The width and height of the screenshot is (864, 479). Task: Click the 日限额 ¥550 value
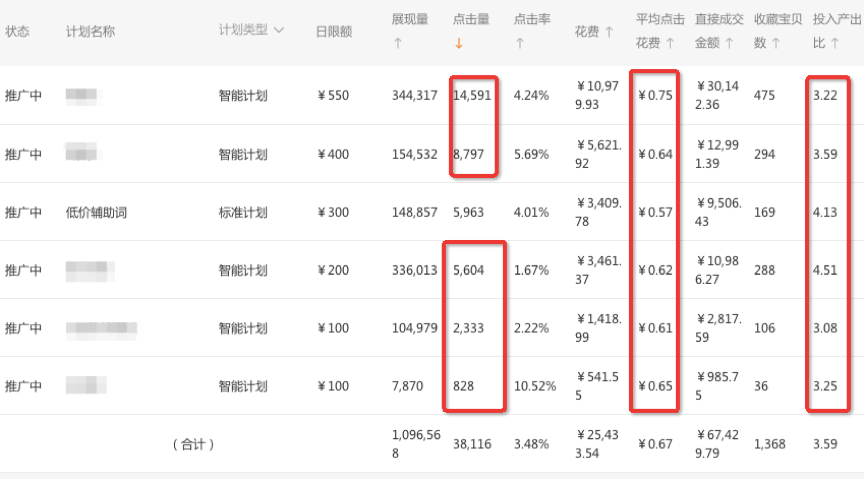coord(333,96)
